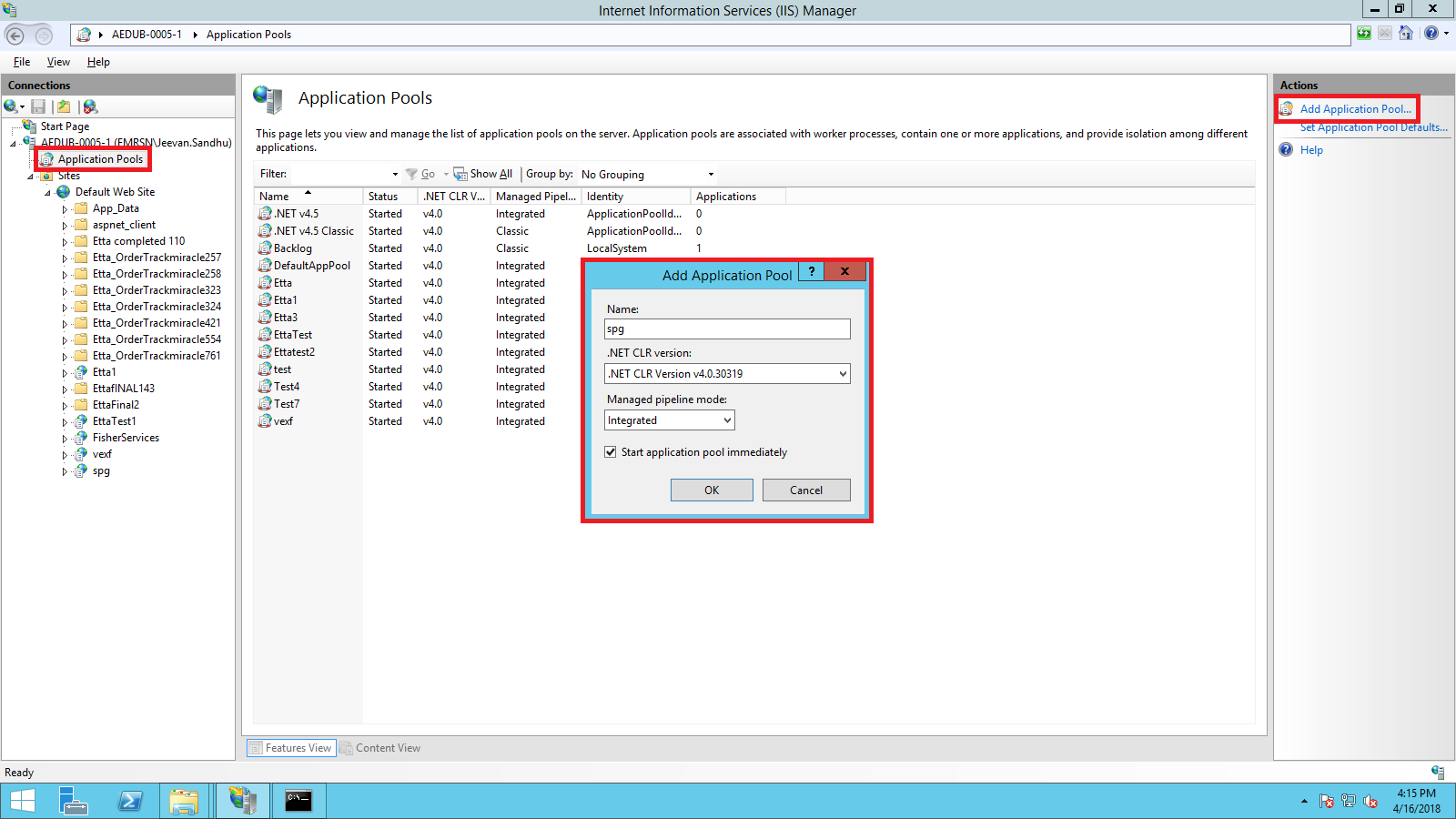
Task: Open the View menu
Action: 58,62
